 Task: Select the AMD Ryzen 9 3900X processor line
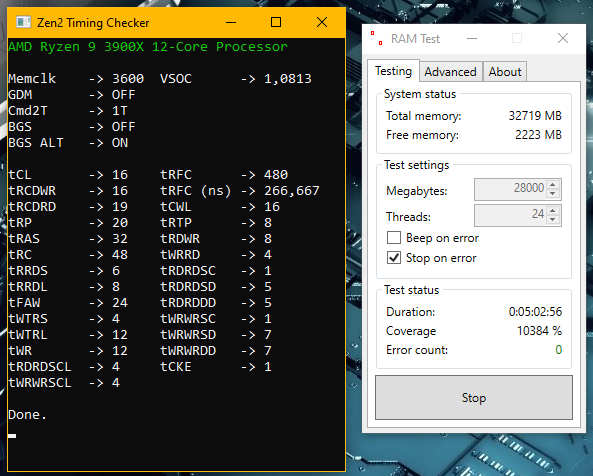click(148, 47)
